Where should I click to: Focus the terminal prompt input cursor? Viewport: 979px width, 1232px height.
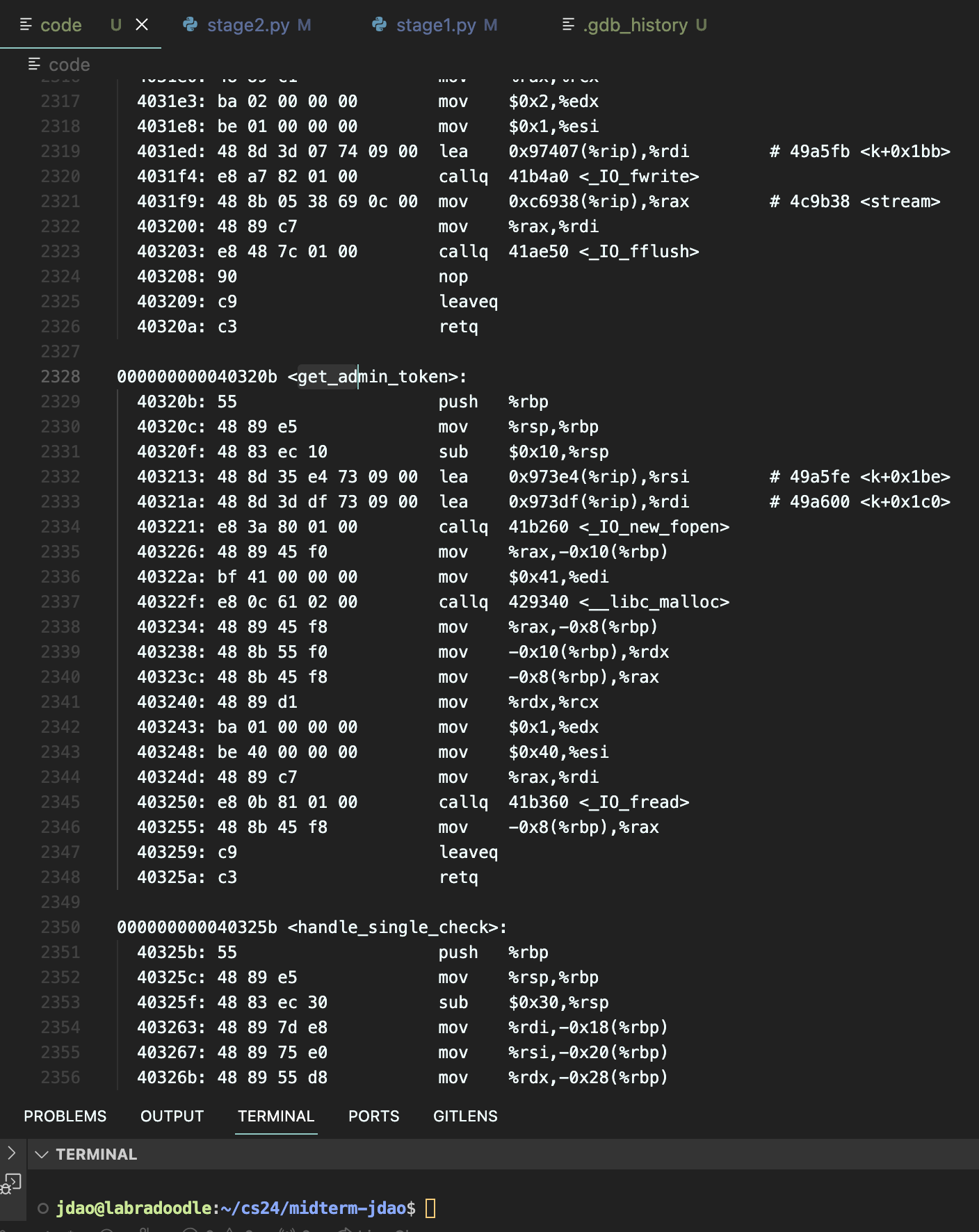click(x=430, y=1208)
